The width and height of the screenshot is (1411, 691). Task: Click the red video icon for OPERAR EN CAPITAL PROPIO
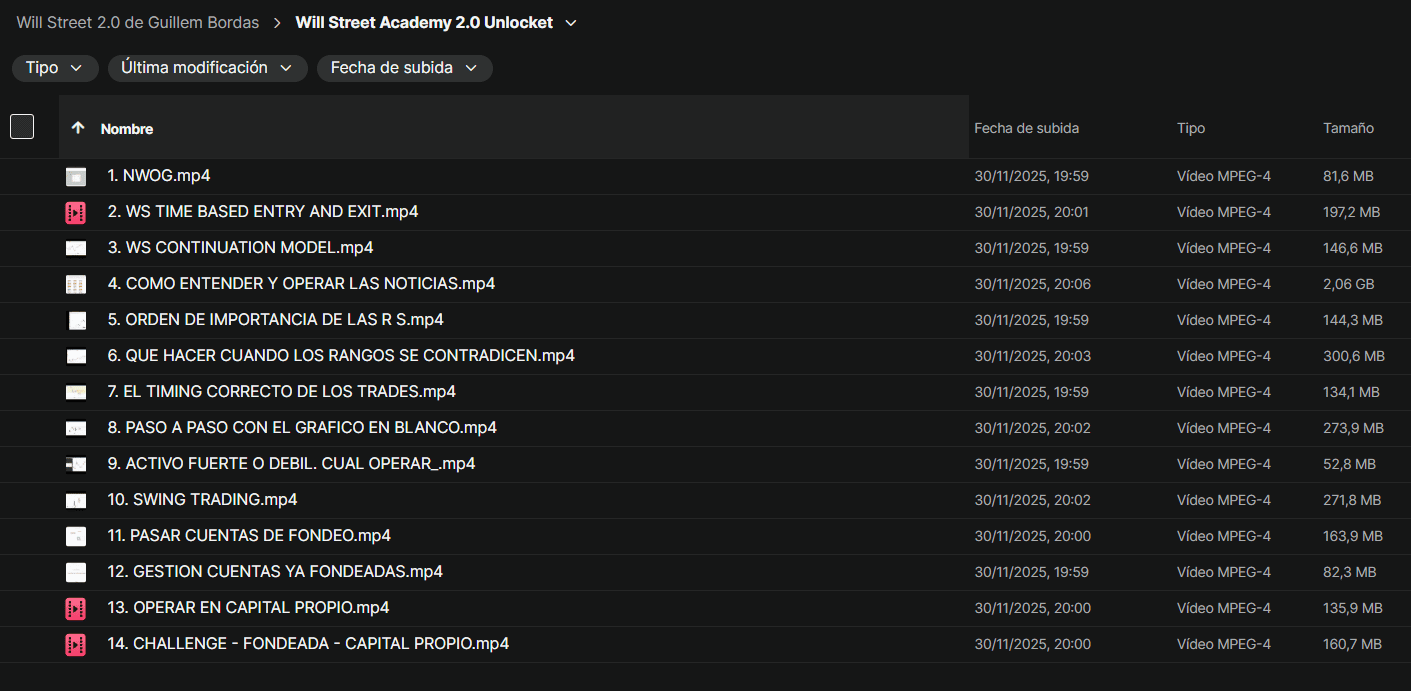tap(76, 609)
